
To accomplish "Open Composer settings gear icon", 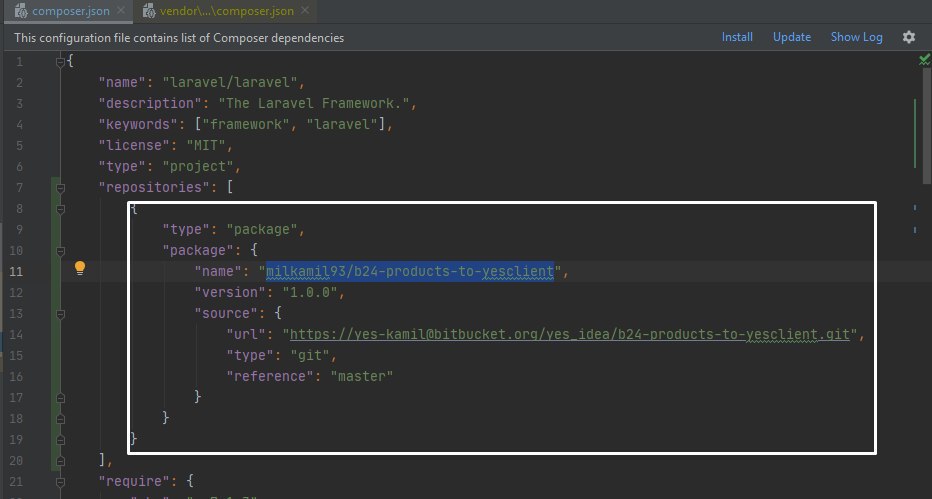I will point(909,37).
